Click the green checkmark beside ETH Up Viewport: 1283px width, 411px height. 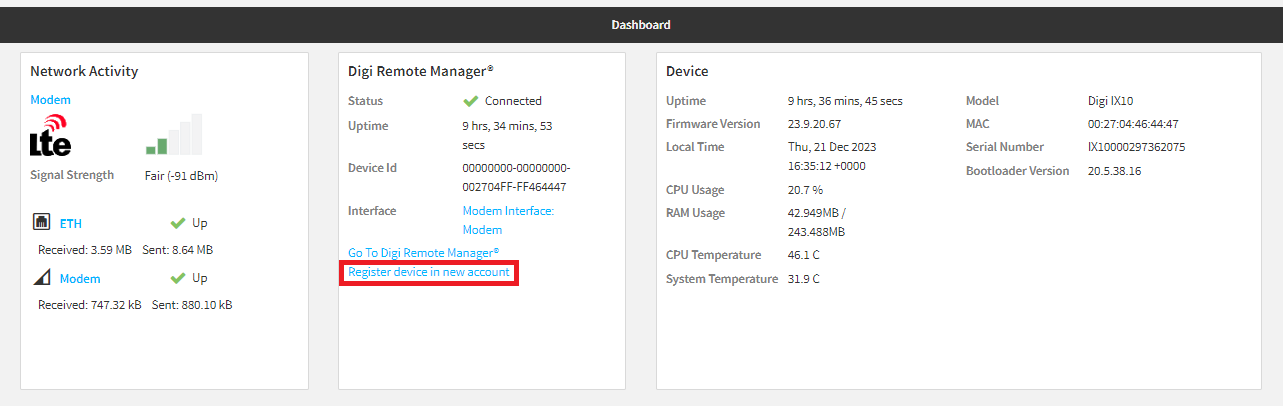tap(178, 223)
